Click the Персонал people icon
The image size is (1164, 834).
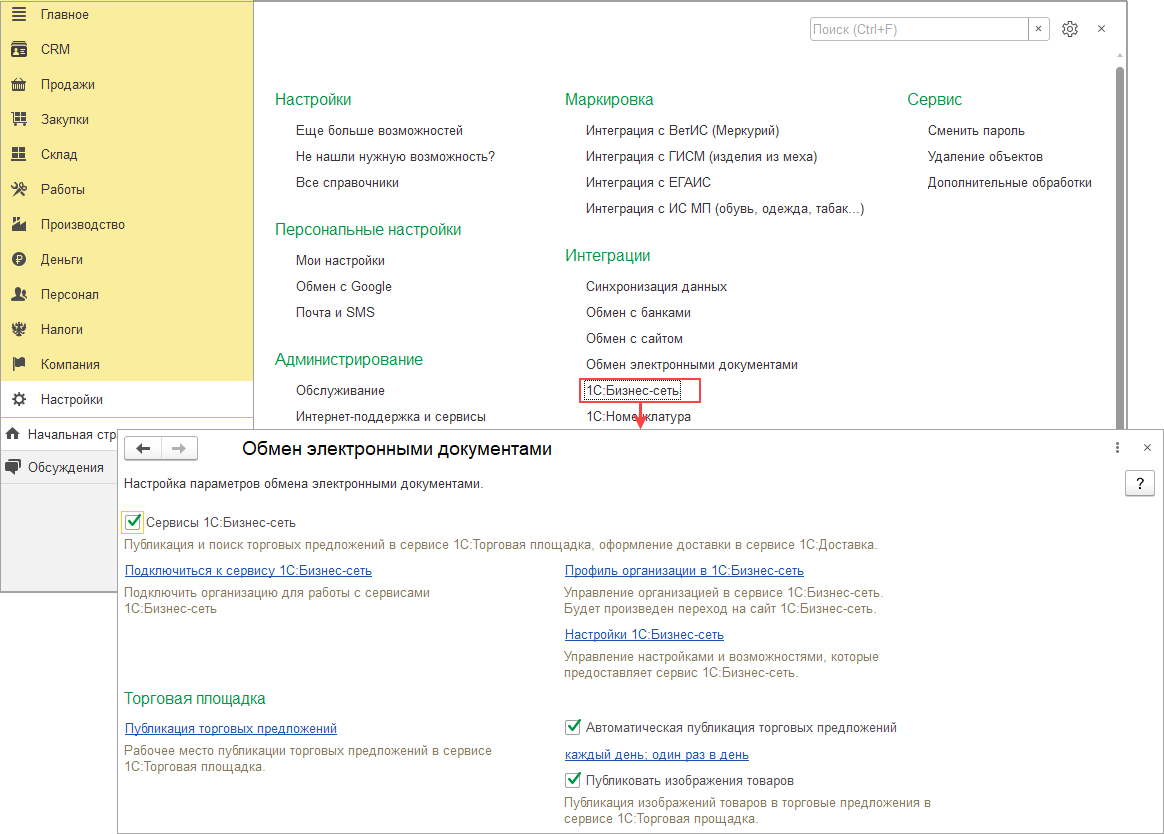(x=19, y=294)
